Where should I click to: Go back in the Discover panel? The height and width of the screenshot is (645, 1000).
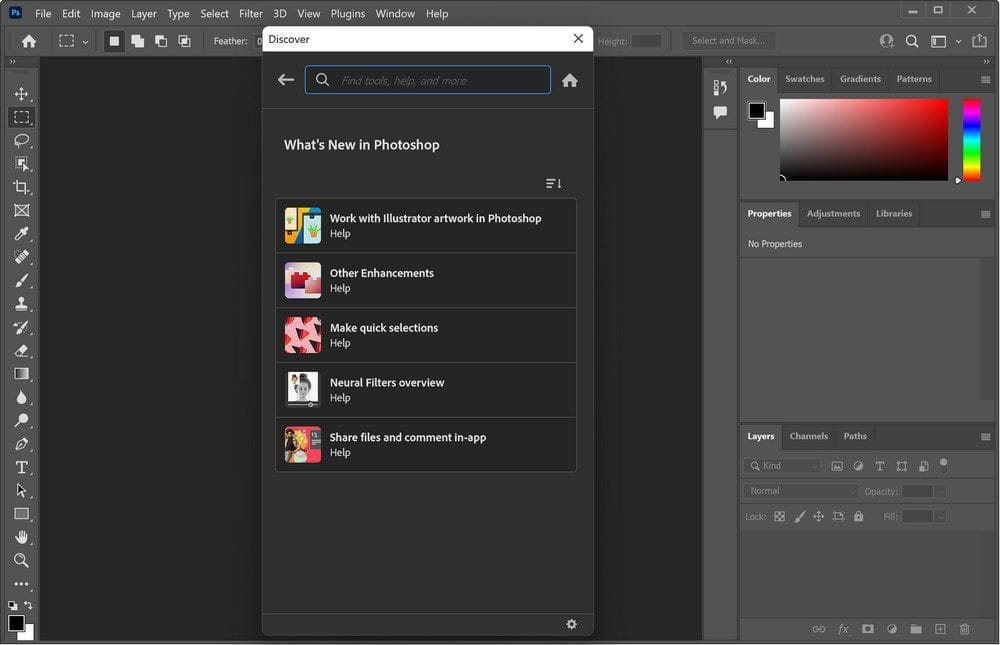(286, 80)
